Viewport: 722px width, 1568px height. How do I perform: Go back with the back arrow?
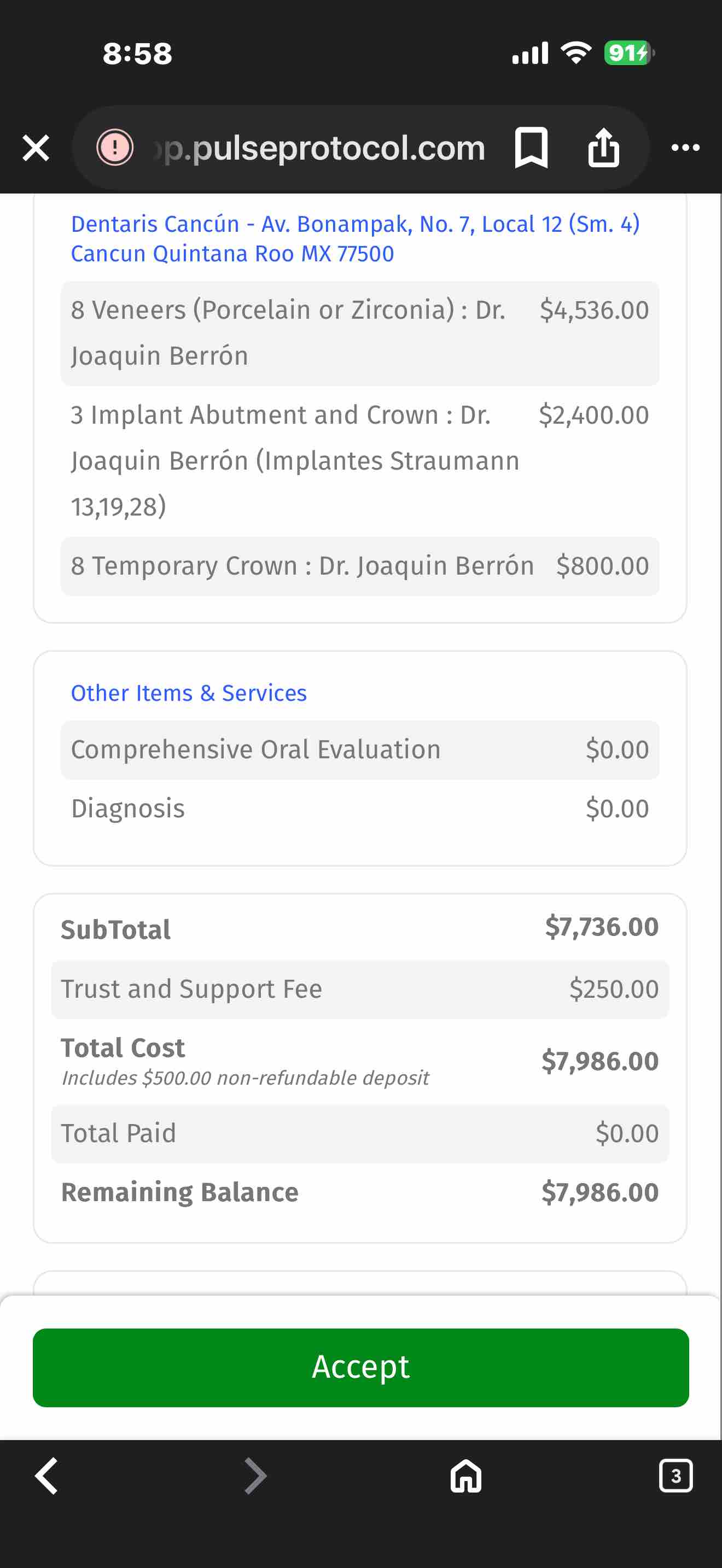pos(47,1476)
